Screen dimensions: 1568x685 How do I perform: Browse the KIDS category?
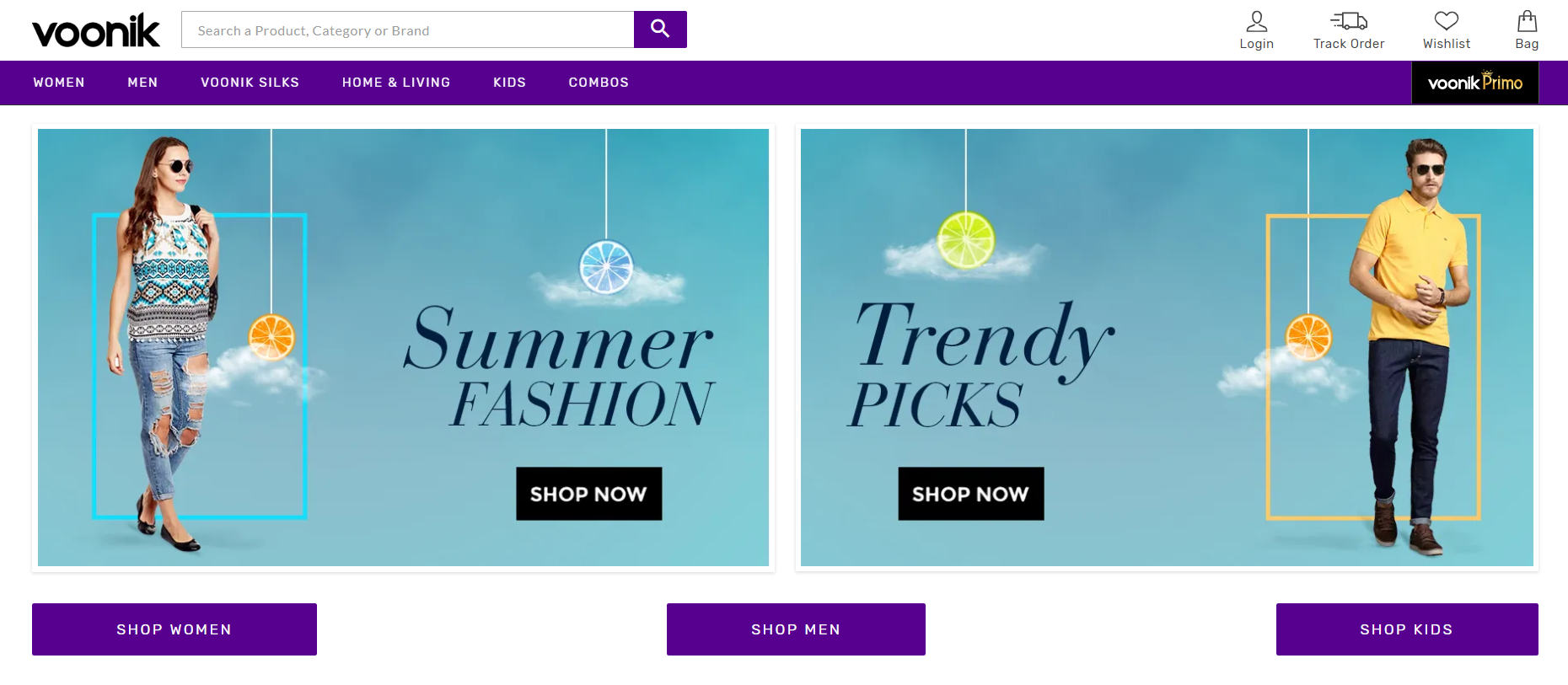tap(509, 83)
